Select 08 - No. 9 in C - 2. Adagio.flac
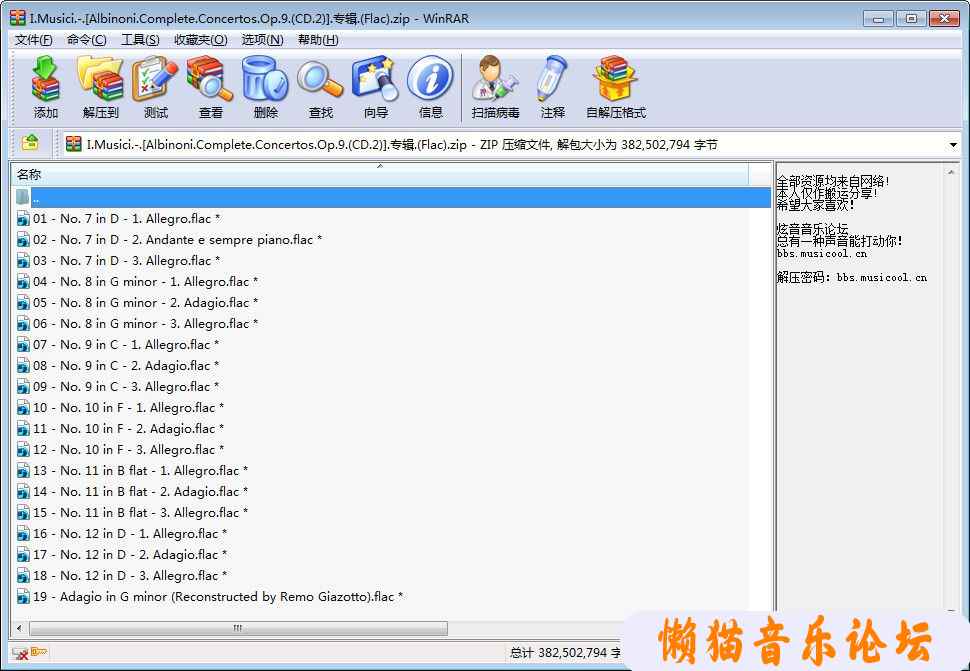This screenshot has height=671, width=970. tap(118, 365)
